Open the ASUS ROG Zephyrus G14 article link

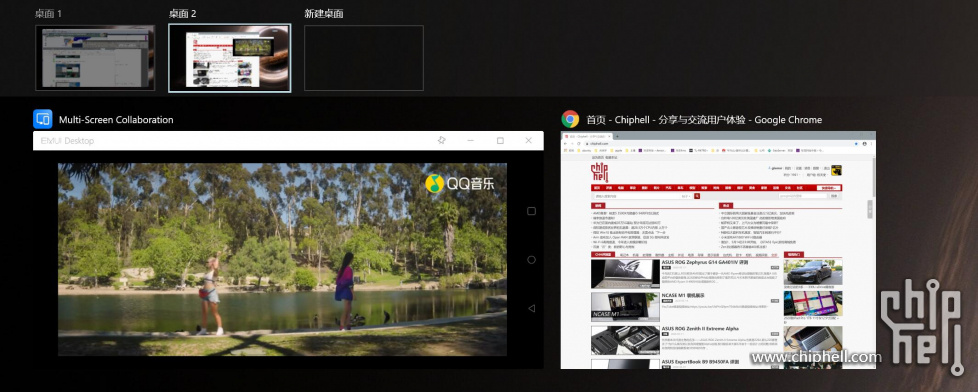pos(704,263)
